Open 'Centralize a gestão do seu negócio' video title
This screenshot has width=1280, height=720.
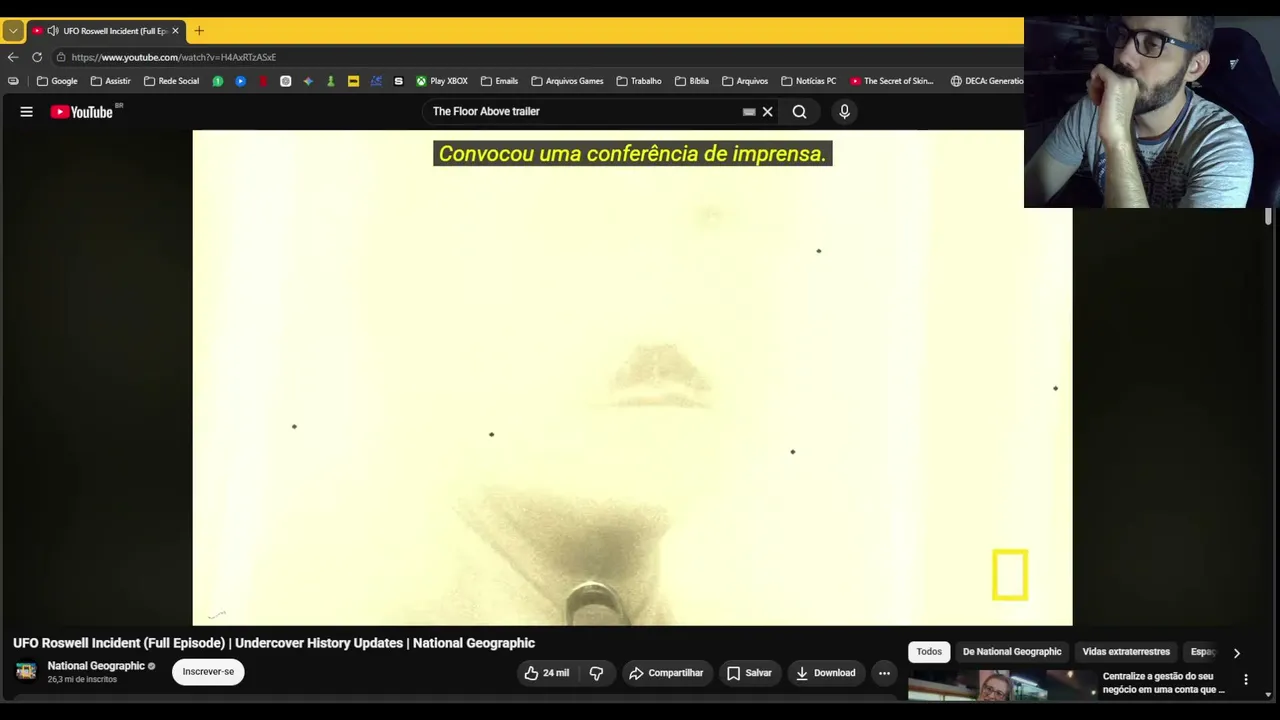[x=1164, y=683]
